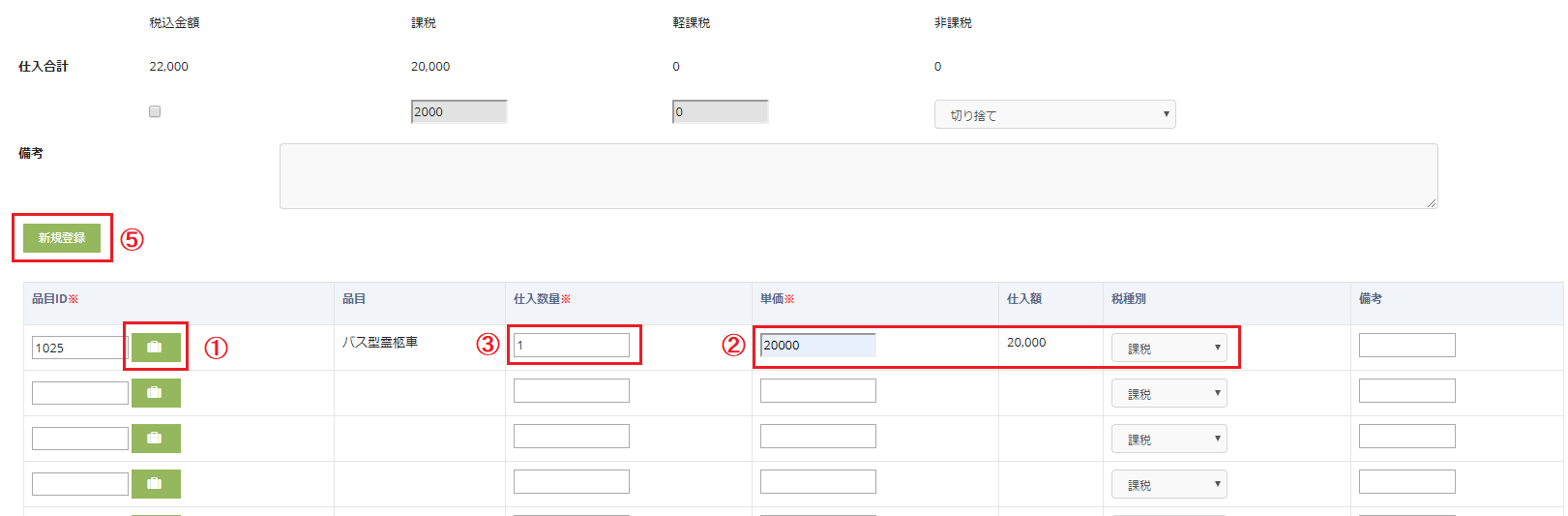The image size is (1568, 516).
Task: Click the third row briefcase lookup icon
Action: (x=155, y=439)
